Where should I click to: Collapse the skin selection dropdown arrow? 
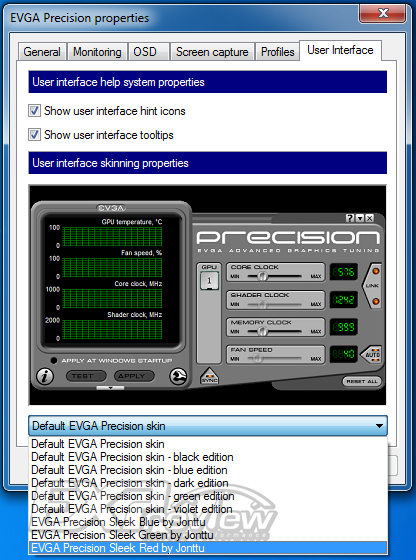point(379,426)
